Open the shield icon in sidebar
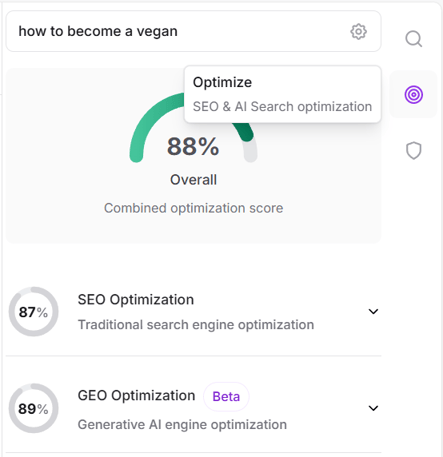This screenshot has height=457, width=443. [x=414, y=151]
